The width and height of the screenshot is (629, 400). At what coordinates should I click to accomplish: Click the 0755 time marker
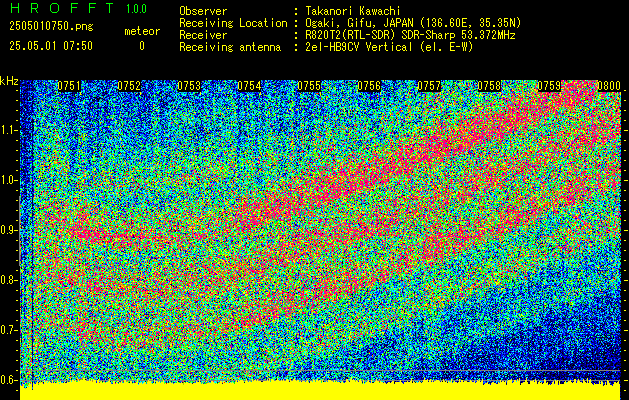tap(309, 86)
